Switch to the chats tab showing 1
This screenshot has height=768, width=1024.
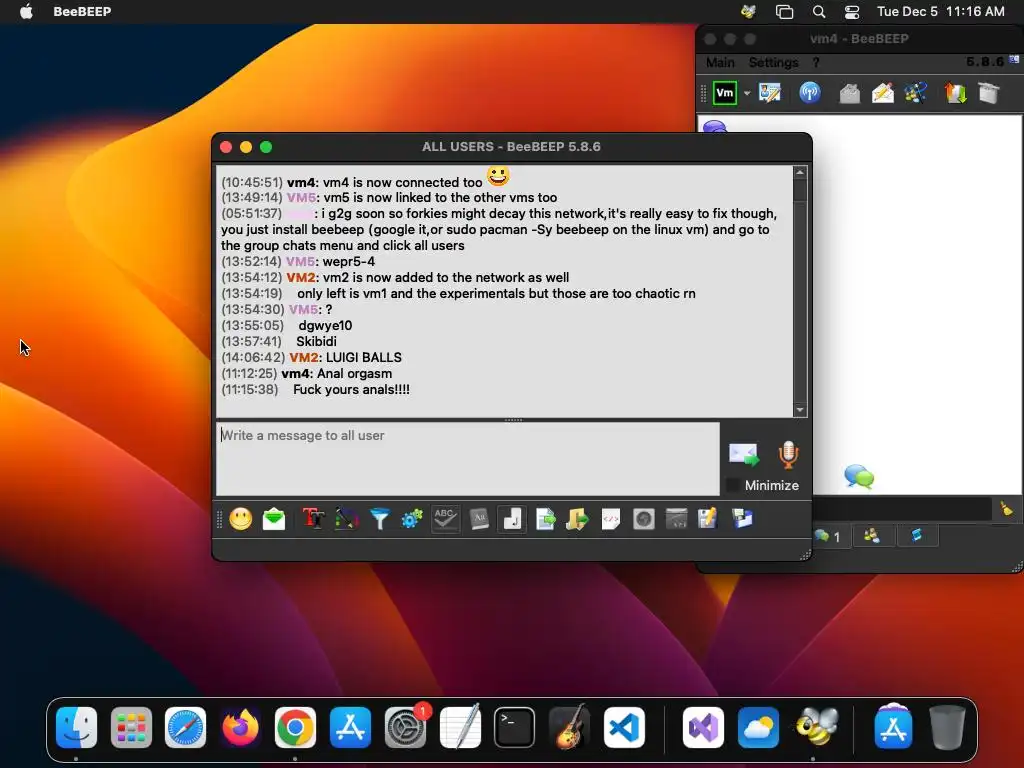pyautogui.click(x=828, y=537)
